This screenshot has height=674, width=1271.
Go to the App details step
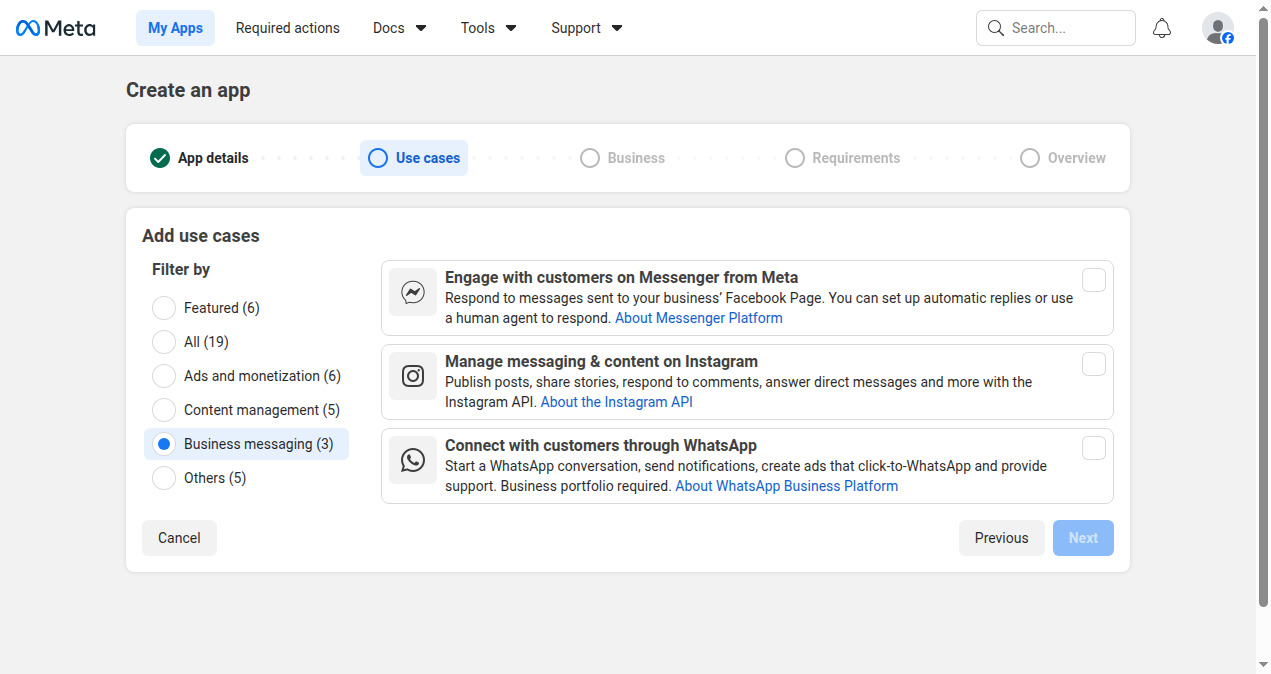coord(199,158)
